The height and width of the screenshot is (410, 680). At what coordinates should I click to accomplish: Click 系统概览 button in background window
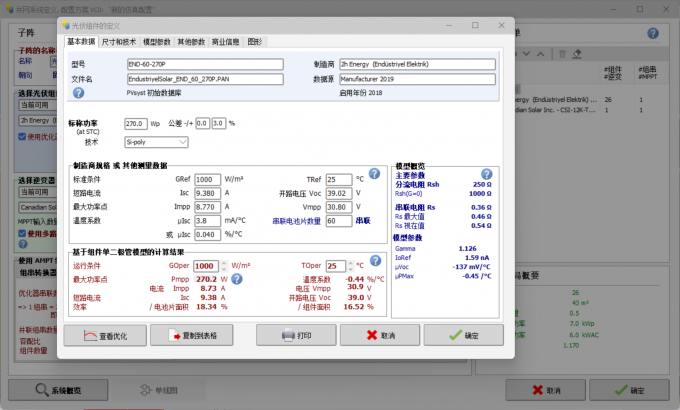coord(58,390)
